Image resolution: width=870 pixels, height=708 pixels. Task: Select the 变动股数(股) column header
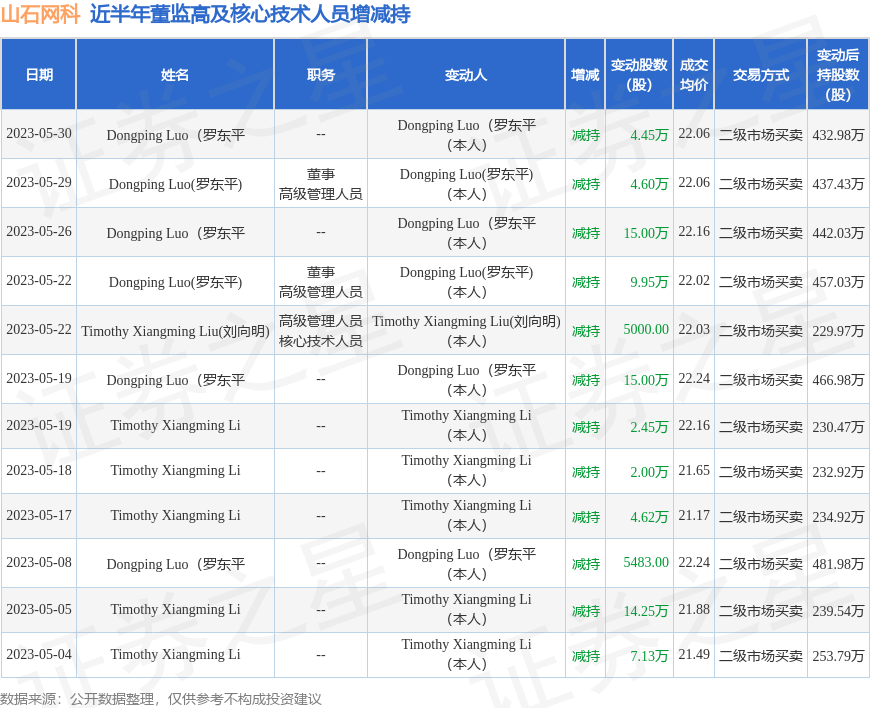(x=639, y=75)
